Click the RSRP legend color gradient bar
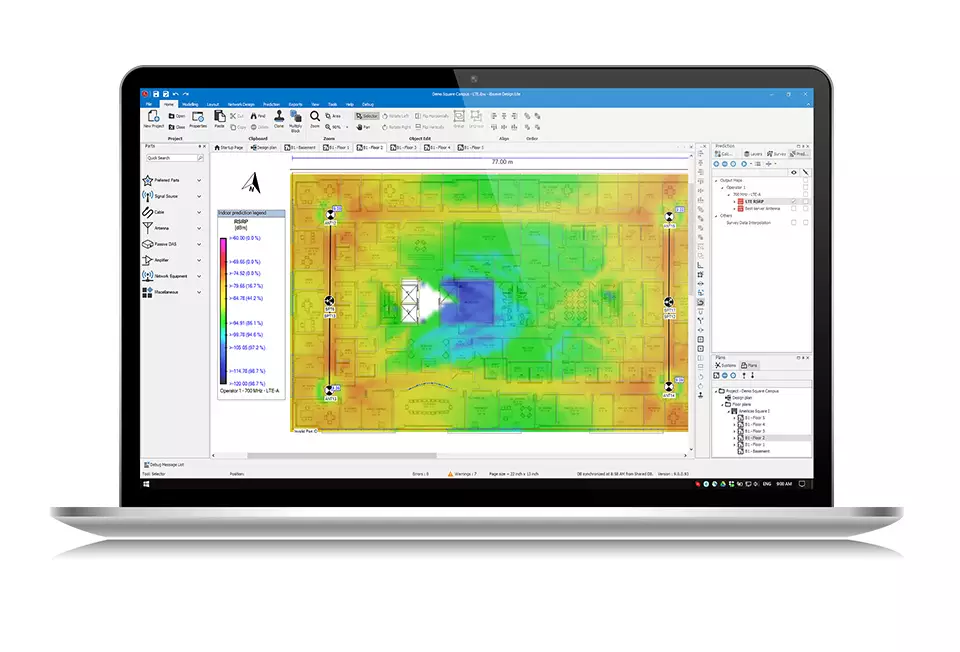 [x=223, y=311]
